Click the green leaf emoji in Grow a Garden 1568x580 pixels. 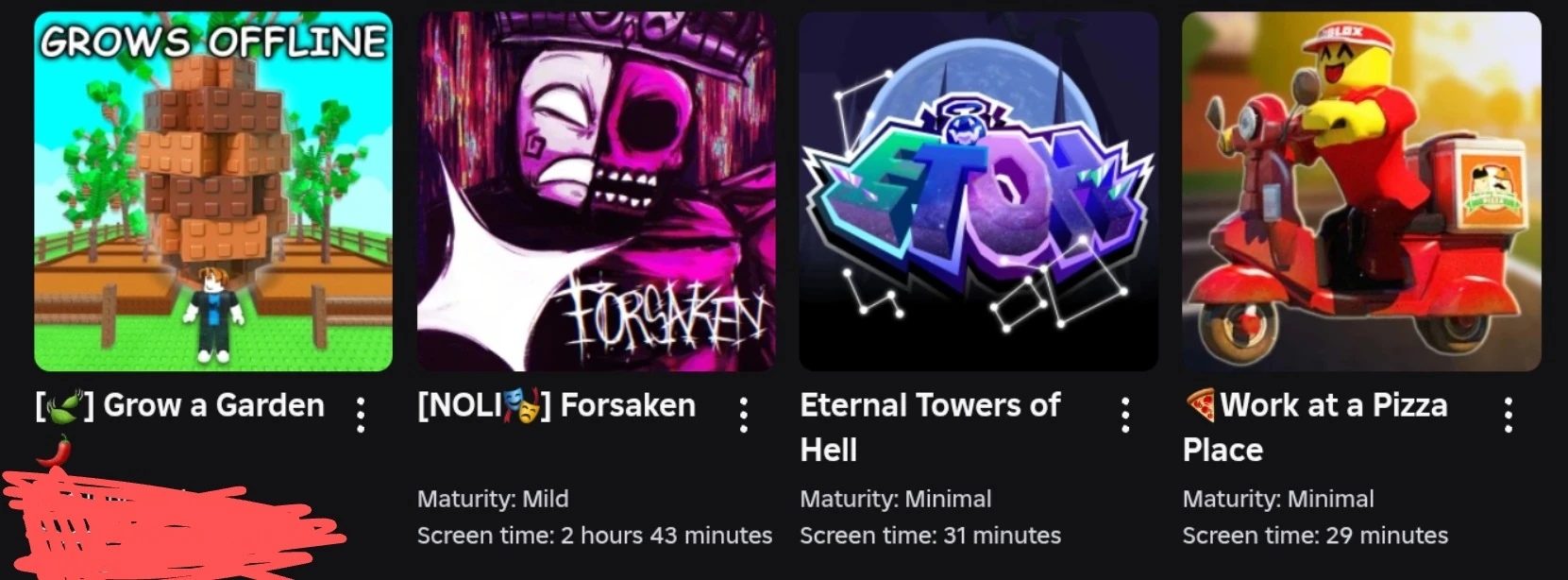coord(64,406)
